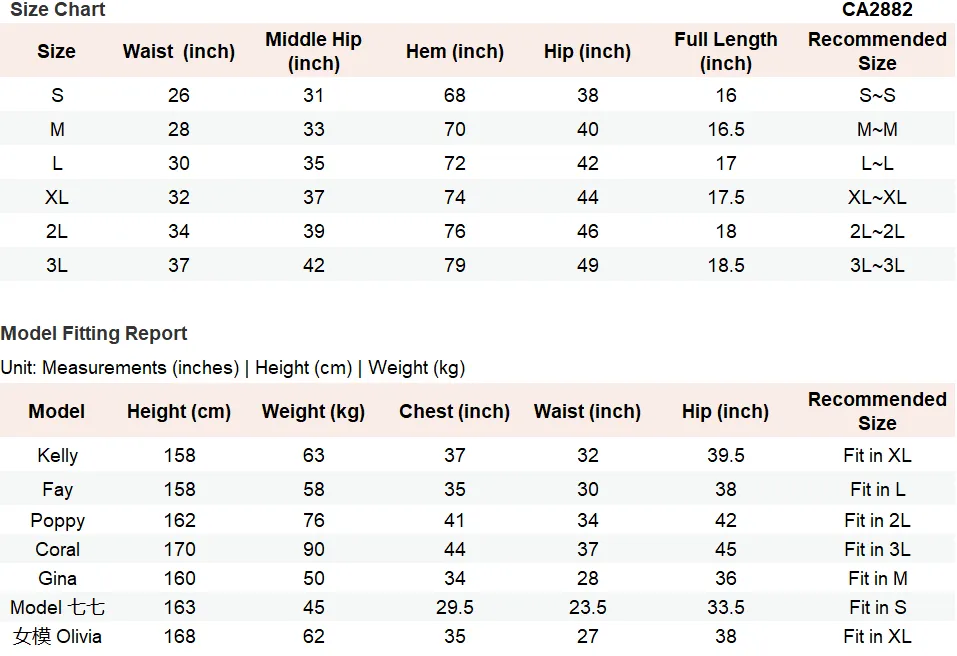Select the CA2882 product code
The image size is (957, 656).
coord(877,9)
